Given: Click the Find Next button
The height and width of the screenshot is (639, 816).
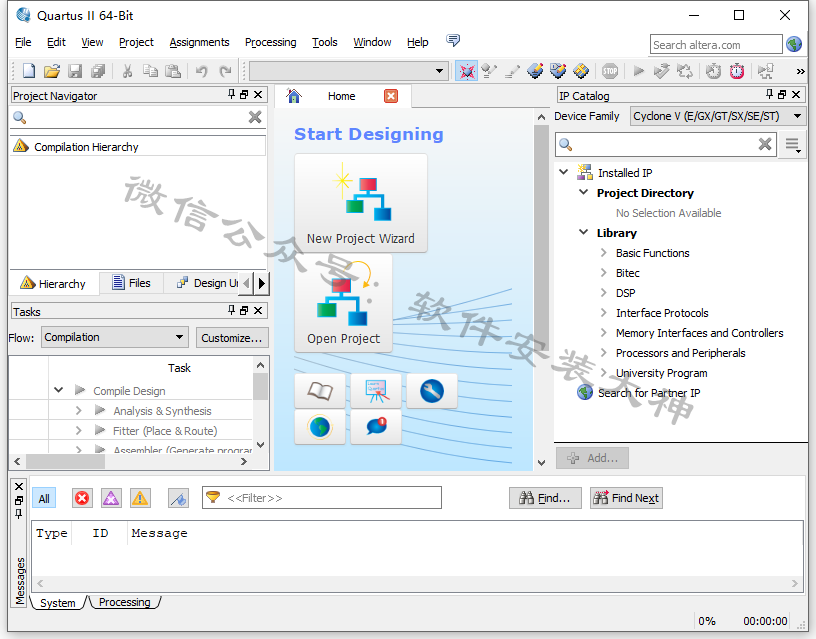Looking at the screenshot, I should click(627, 499).
